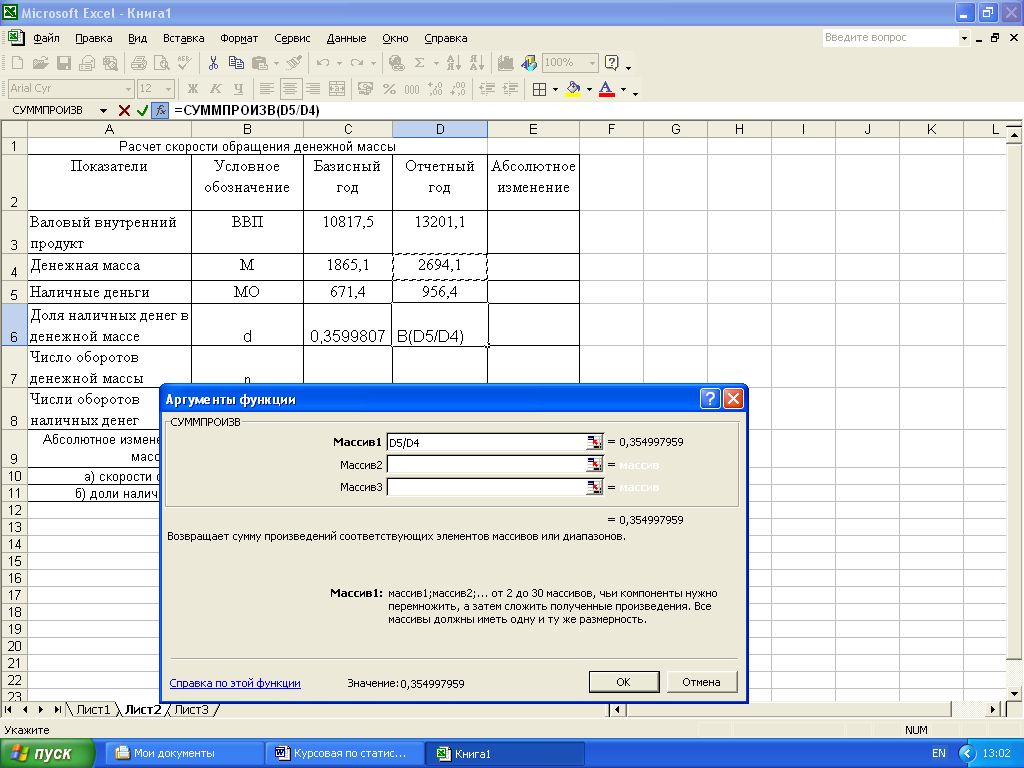Apply Percent style
This screenshot has width=1024, height=768.
(x=389, y=89)
